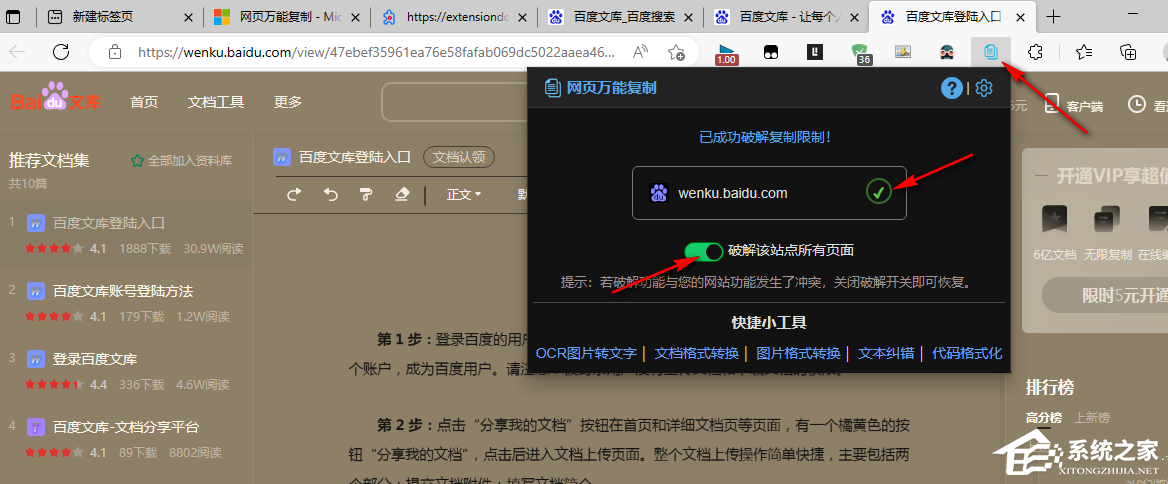Click the read aloud icon in address bar

[641, 52]
